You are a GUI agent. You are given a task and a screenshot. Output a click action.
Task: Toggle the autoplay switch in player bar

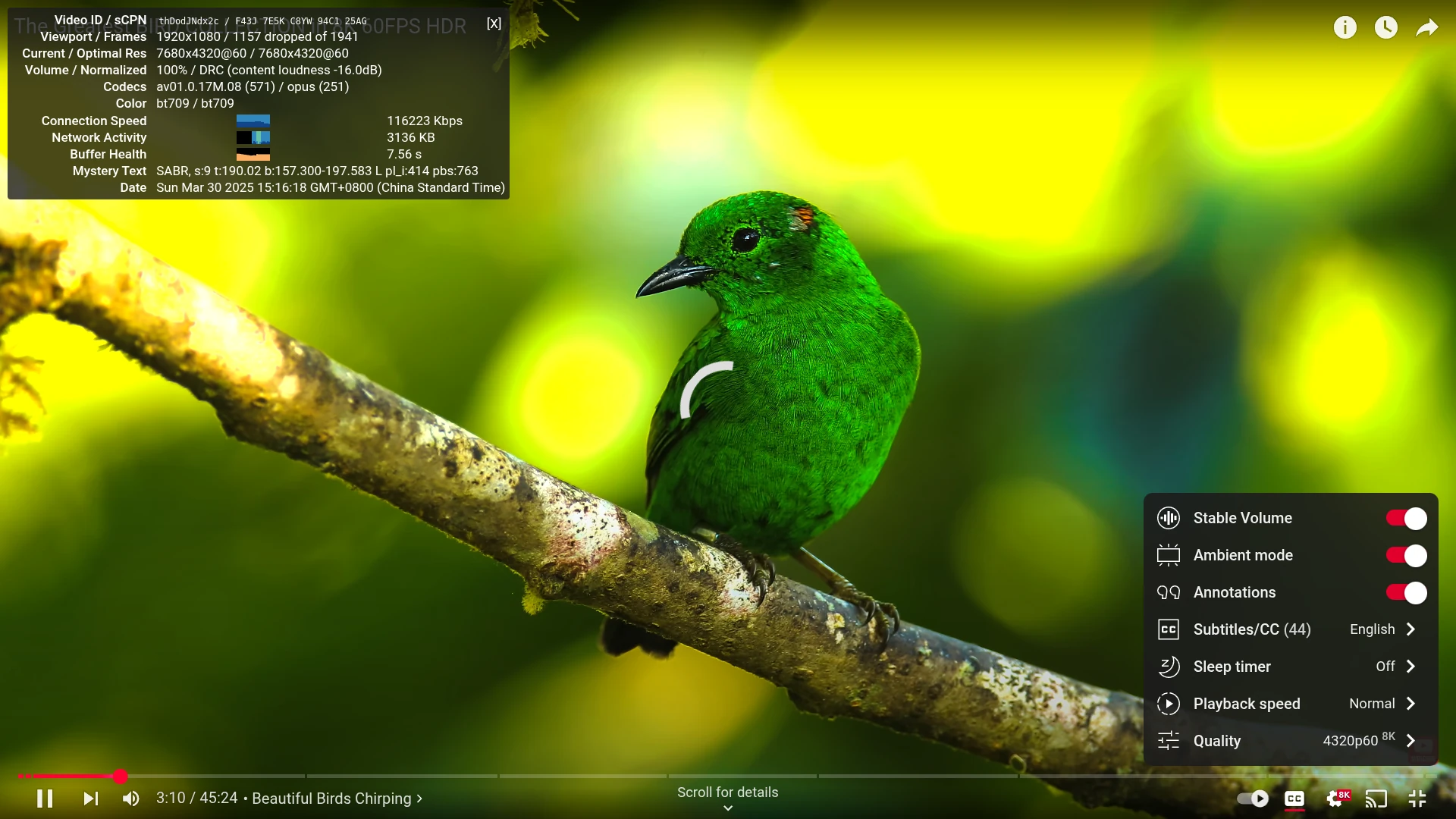pos(1253,799)
